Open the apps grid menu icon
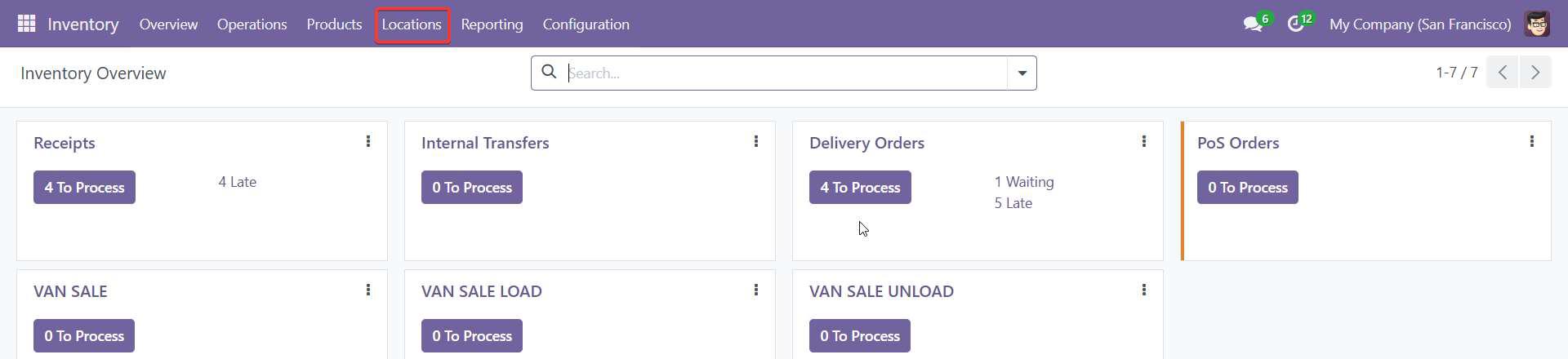This screenshot has width=1568, height=359. click(26, 24)
